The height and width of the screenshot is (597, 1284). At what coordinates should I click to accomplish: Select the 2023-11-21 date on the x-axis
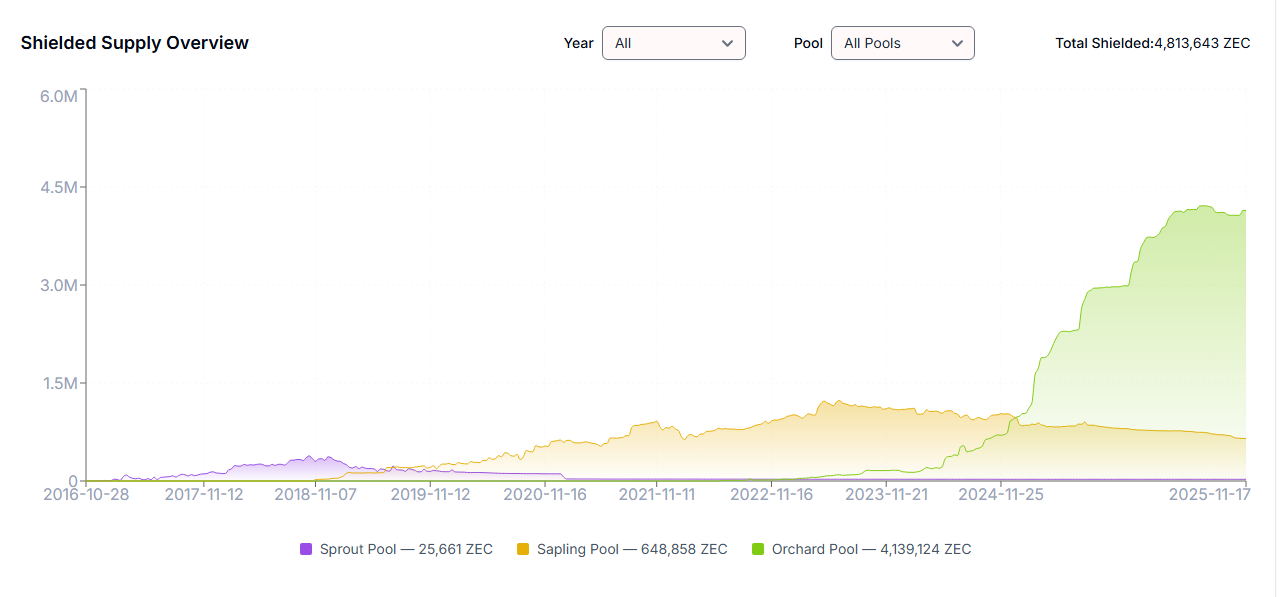pos(886,494)
